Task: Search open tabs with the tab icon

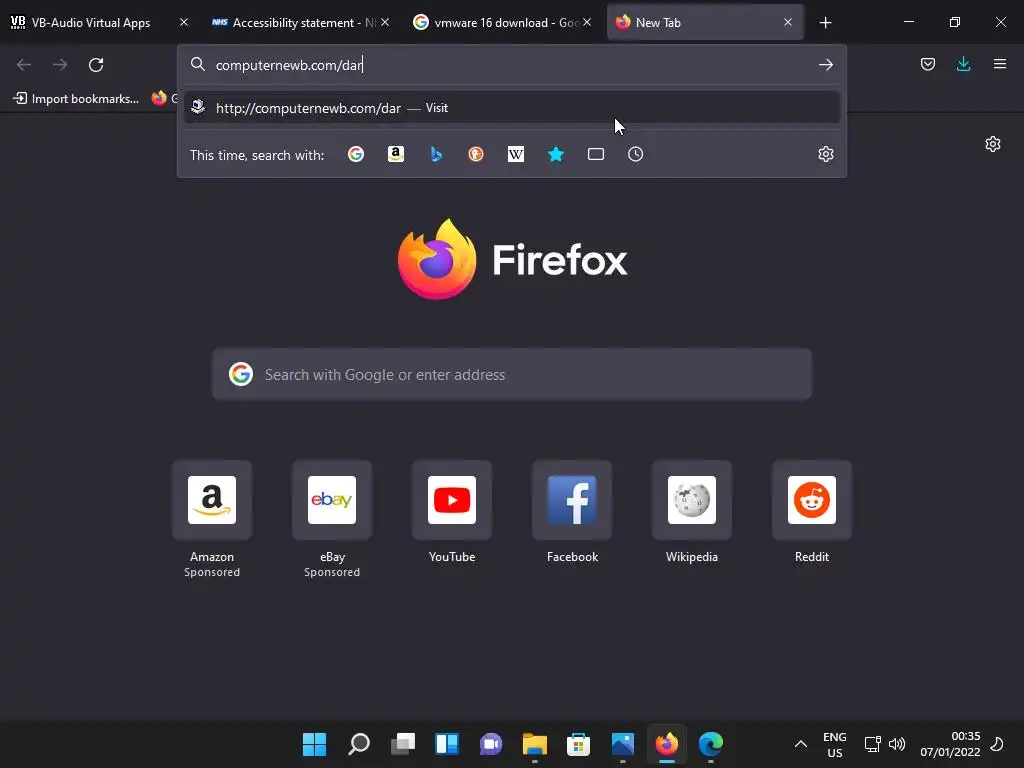Action: pyautogui.click(x=596, y=154)
